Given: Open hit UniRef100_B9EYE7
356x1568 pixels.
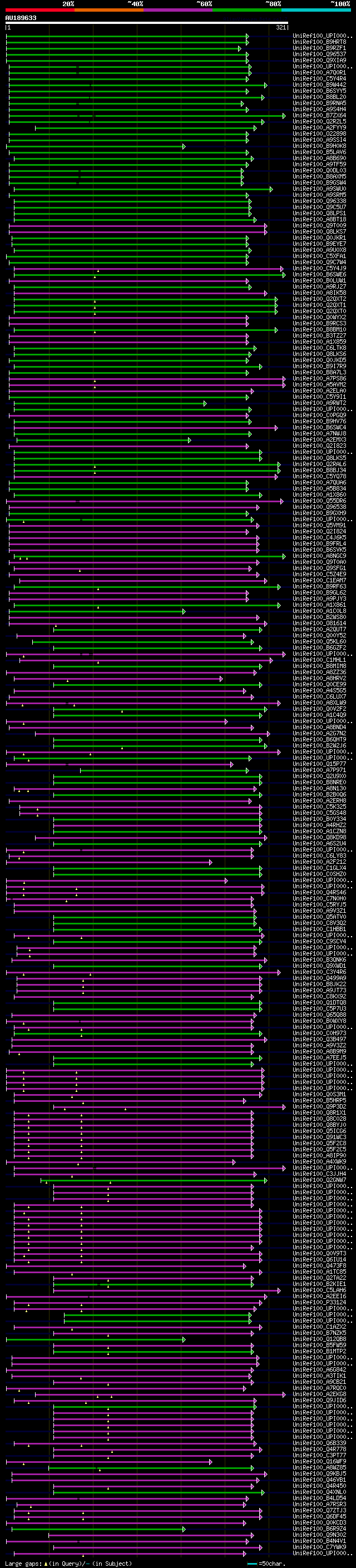Looking at the screenshot, I should [319, 244].
